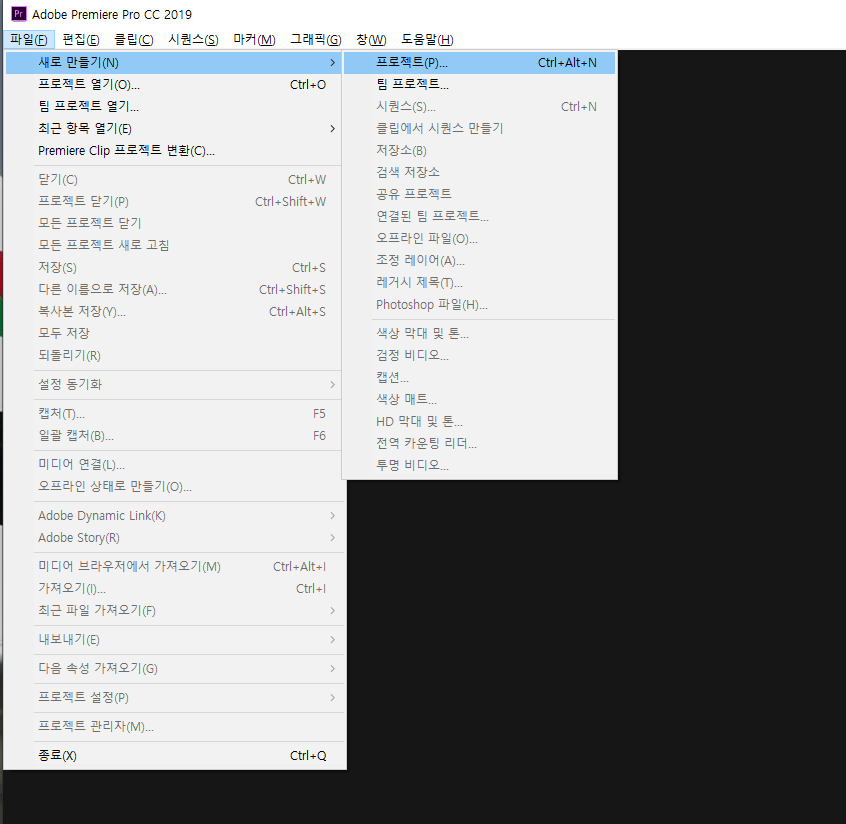
Task: Choose 캡처(T)... entry
Action: (173, 414)
